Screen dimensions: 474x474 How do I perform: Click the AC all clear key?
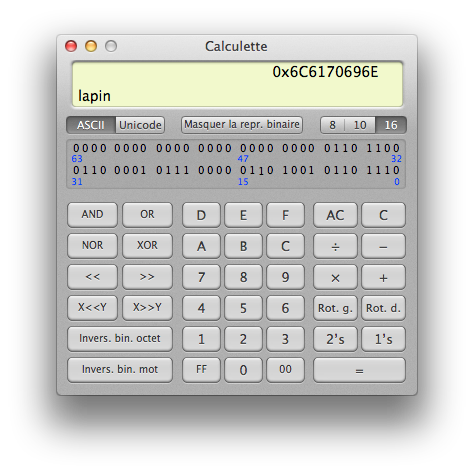pos(335,215)
